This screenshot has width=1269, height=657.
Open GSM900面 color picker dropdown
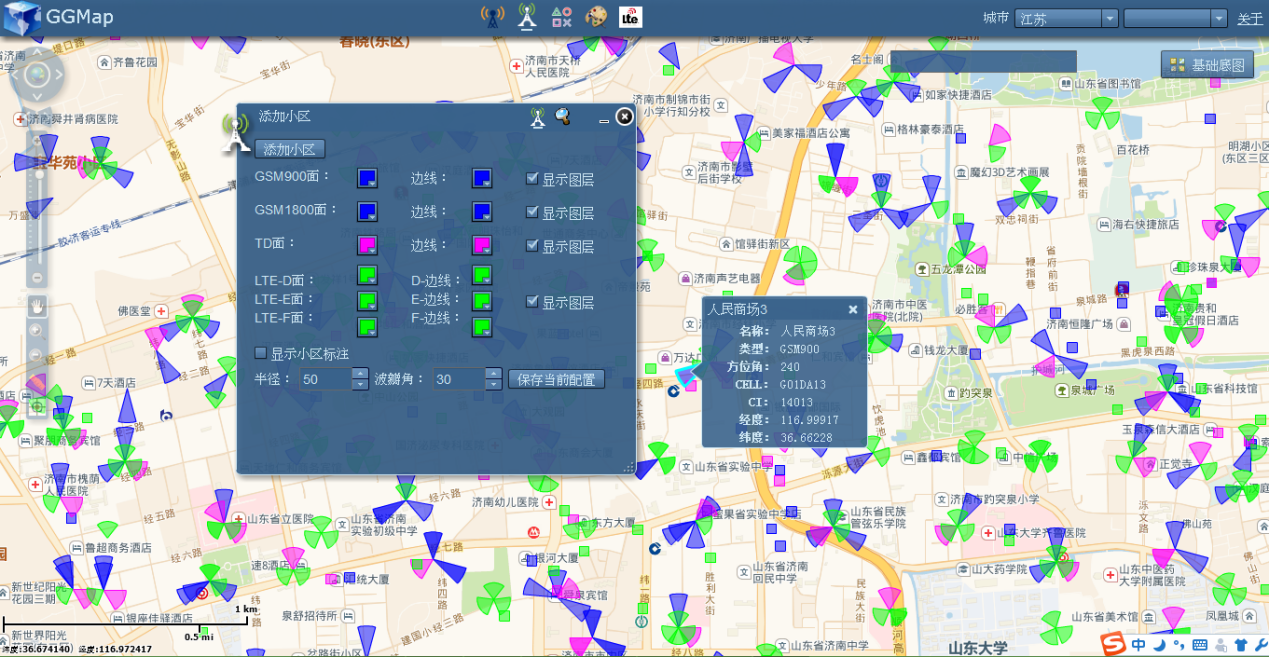(368, 179)
